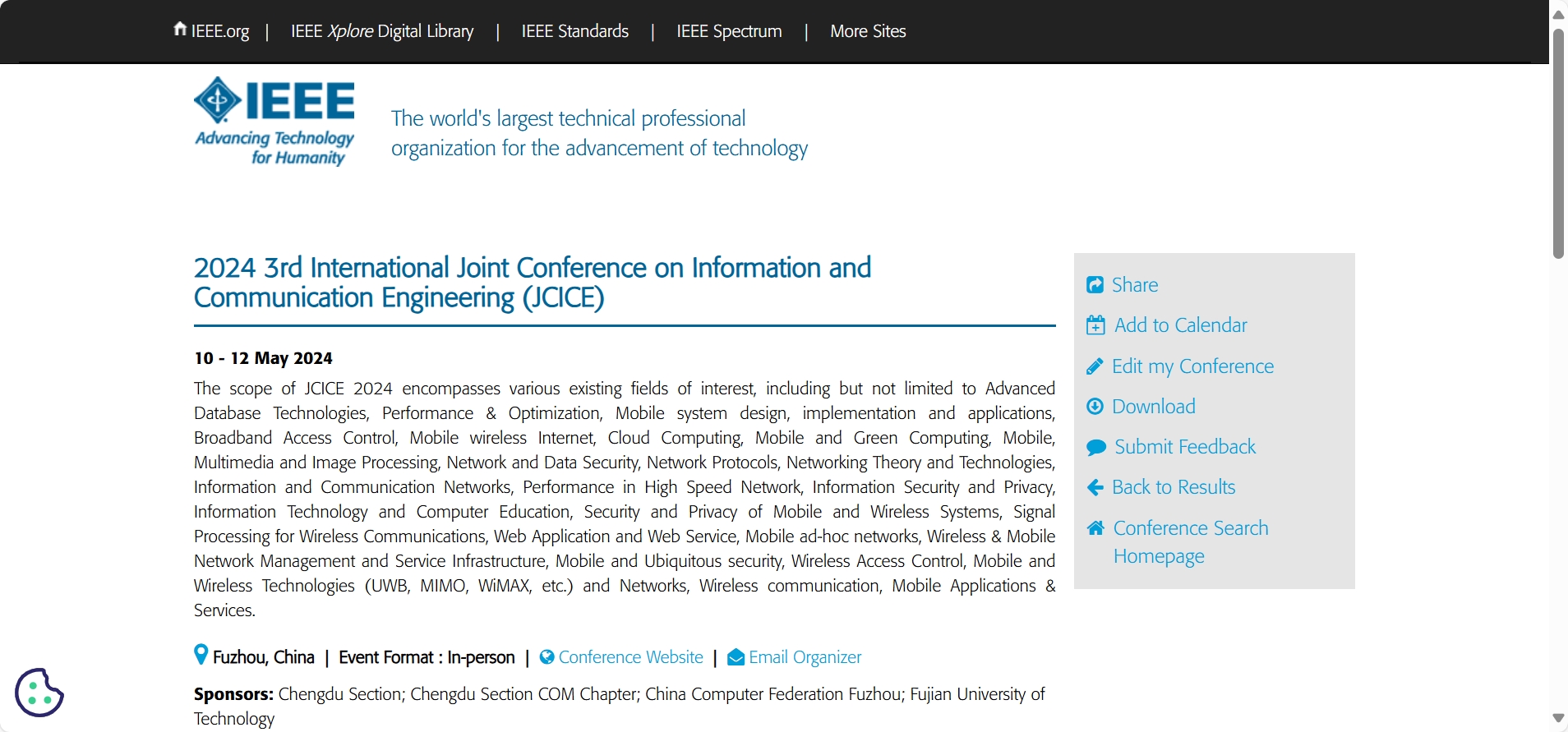Visit IEEE Spectrum from top navigation
The width and height of the screenshot is (1568, 732).
(730, 31)
